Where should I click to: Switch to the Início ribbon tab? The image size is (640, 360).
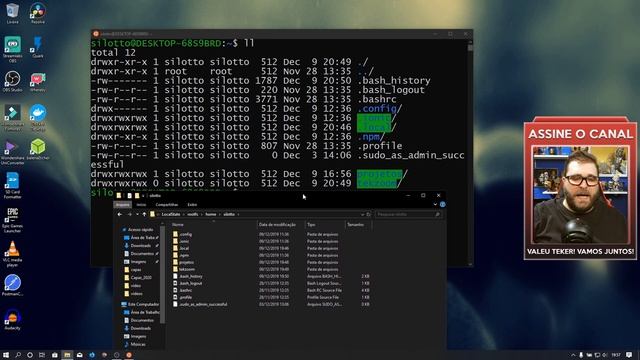pos(141,204)
